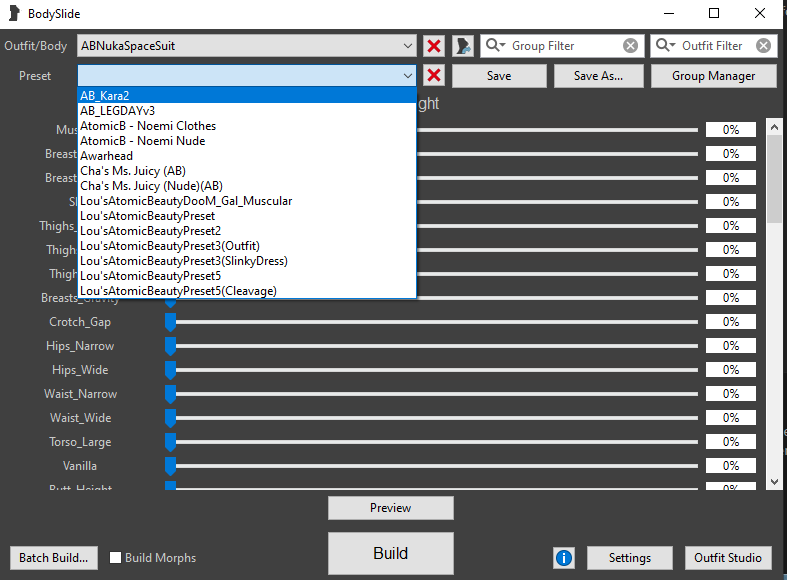
Task: Click the Vanilla percentage value field
Action: [731, 466]
